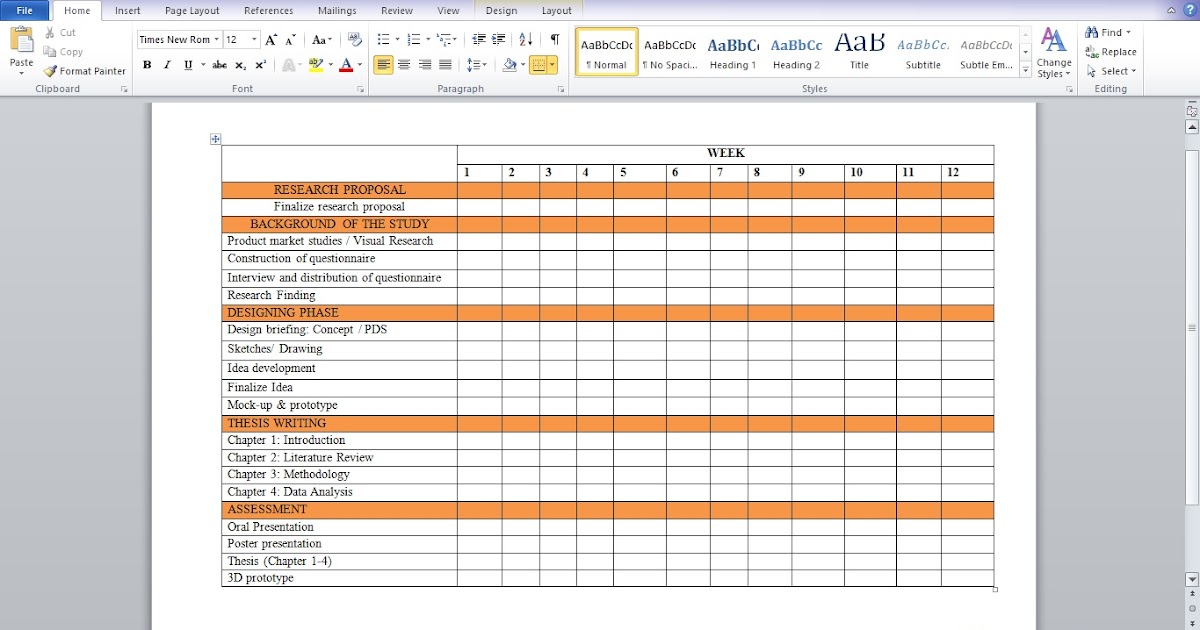1200x630 pixels.
Task: Open the Styles pane launcher
Action: point(1069,90)
